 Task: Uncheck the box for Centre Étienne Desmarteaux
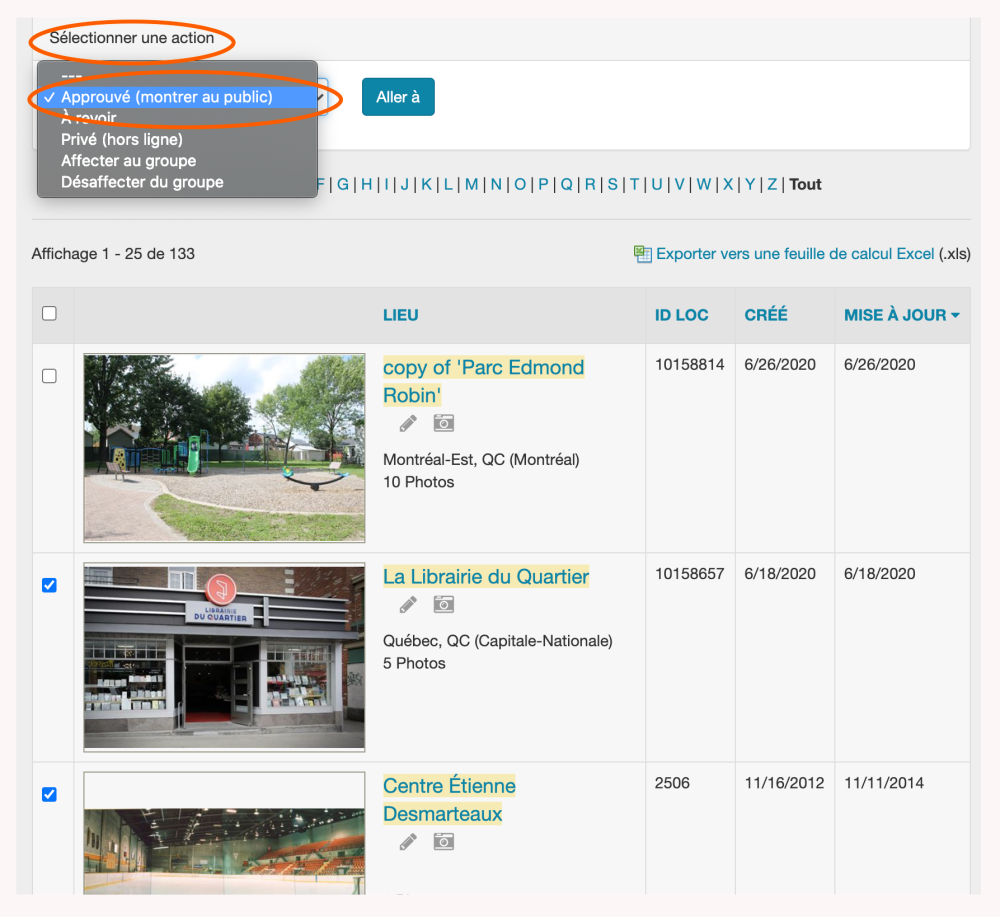(49, 794)
